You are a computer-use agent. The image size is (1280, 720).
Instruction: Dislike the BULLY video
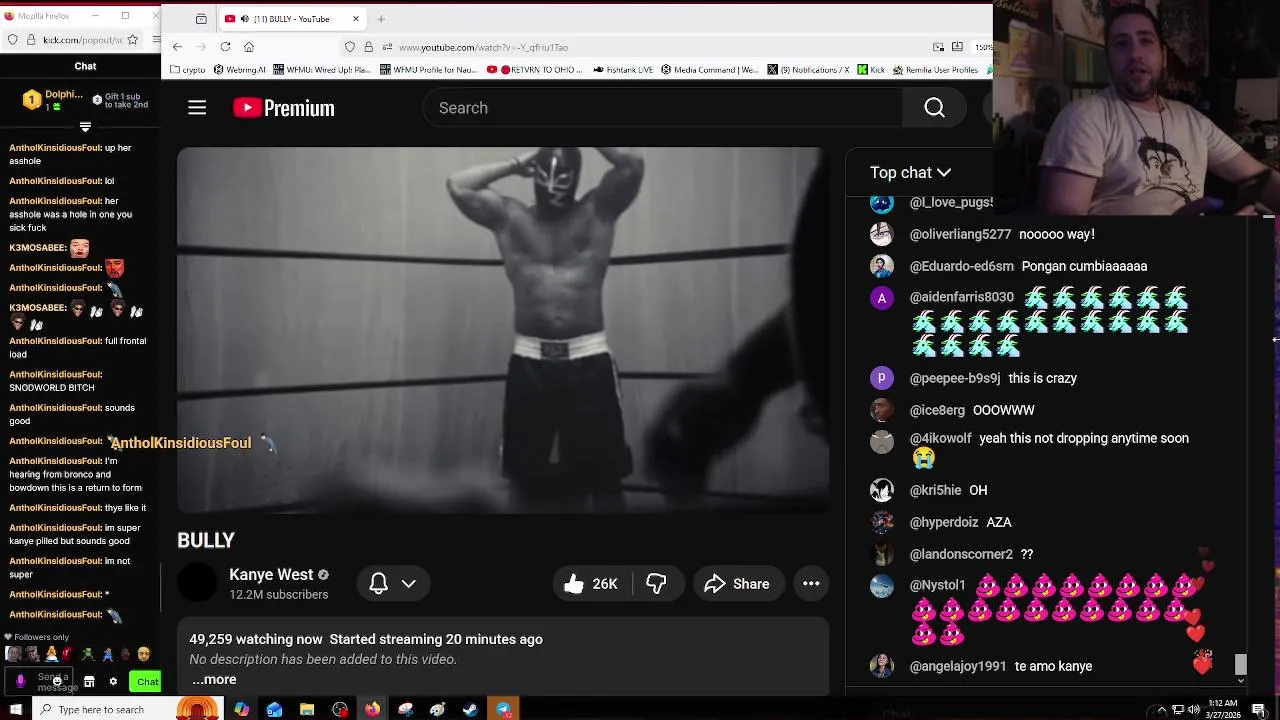tap(656, 584)
